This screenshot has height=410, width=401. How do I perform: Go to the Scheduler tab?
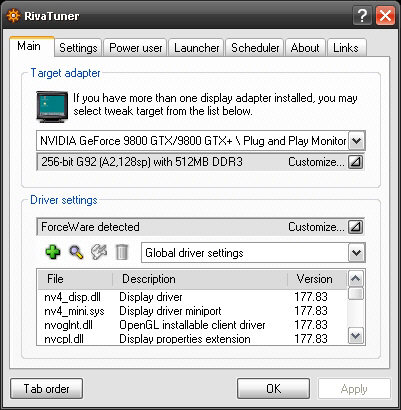pyautogui.click(x=255, y=48)
